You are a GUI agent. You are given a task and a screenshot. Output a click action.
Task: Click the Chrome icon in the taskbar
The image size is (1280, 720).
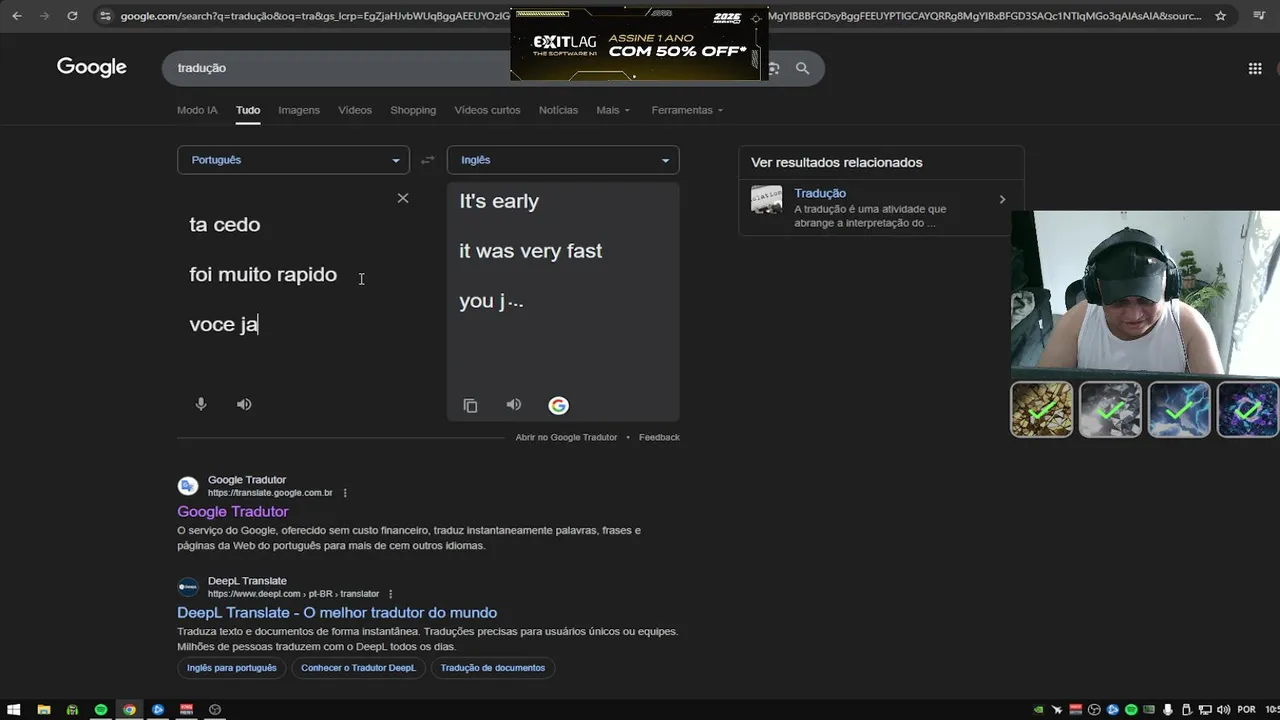pyautogui.click(x=129, y=709)
